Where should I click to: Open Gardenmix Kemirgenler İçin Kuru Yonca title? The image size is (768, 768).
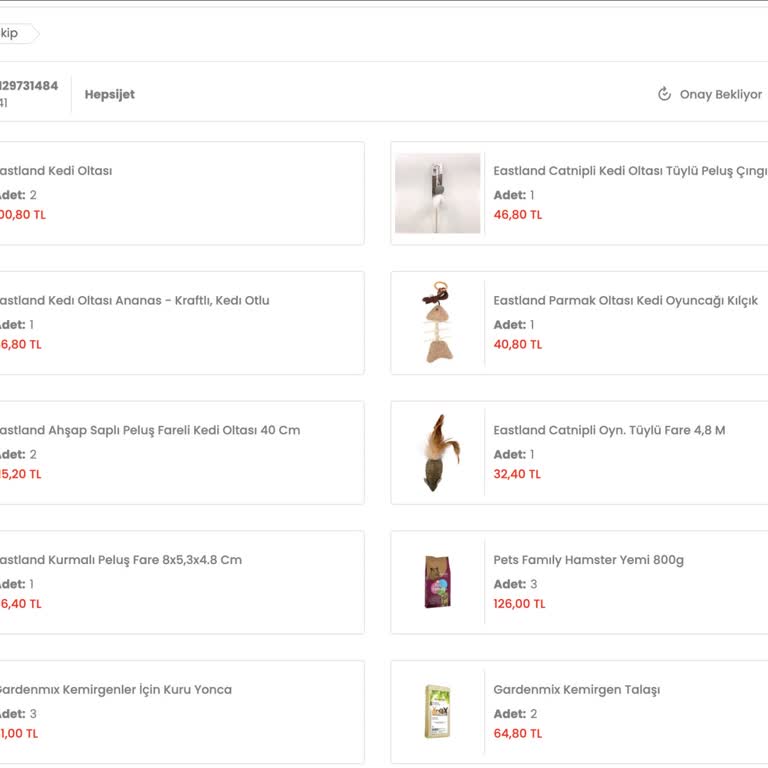click(x=115, y=690)
